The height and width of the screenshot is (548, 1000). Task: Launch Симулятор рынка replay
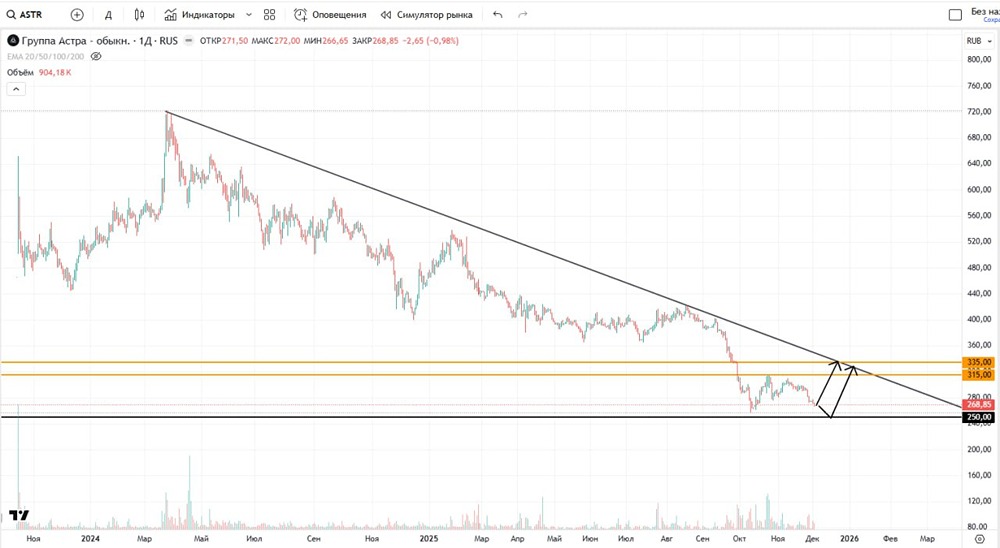[426, 15]
